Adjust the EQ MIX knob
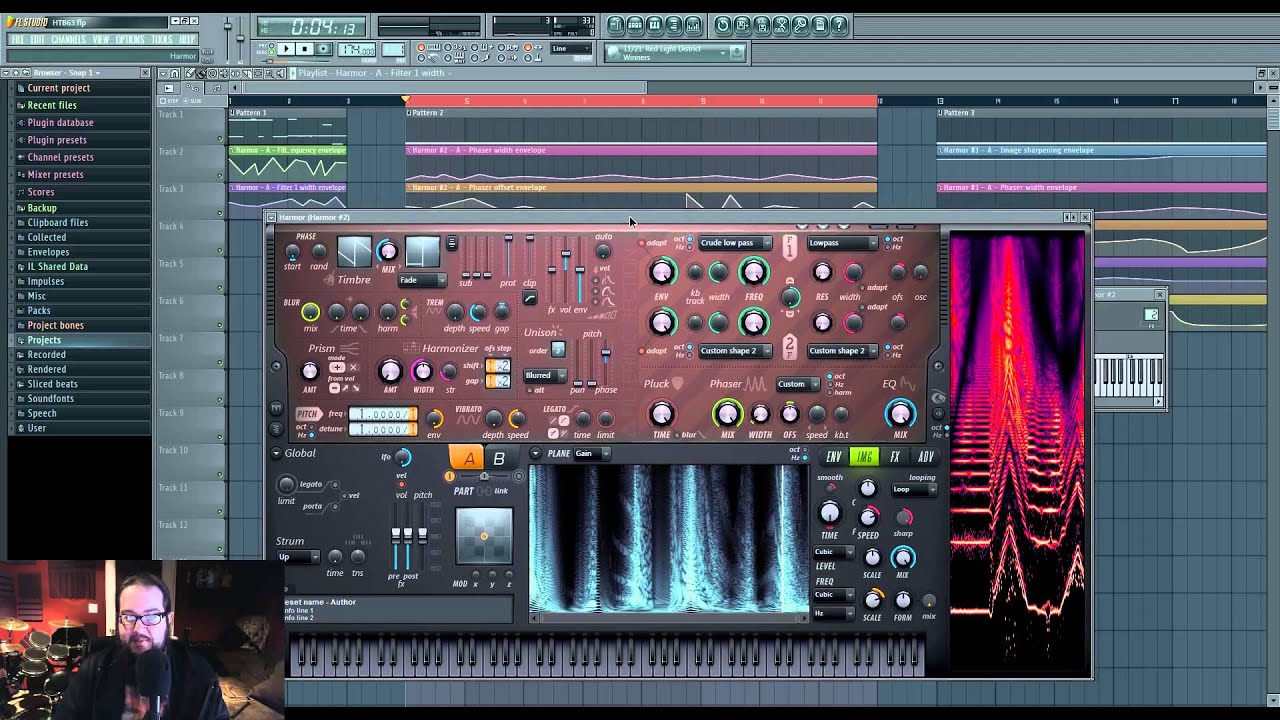The height and width of the screenshot is (720, 1280). [x=900, y=413]
